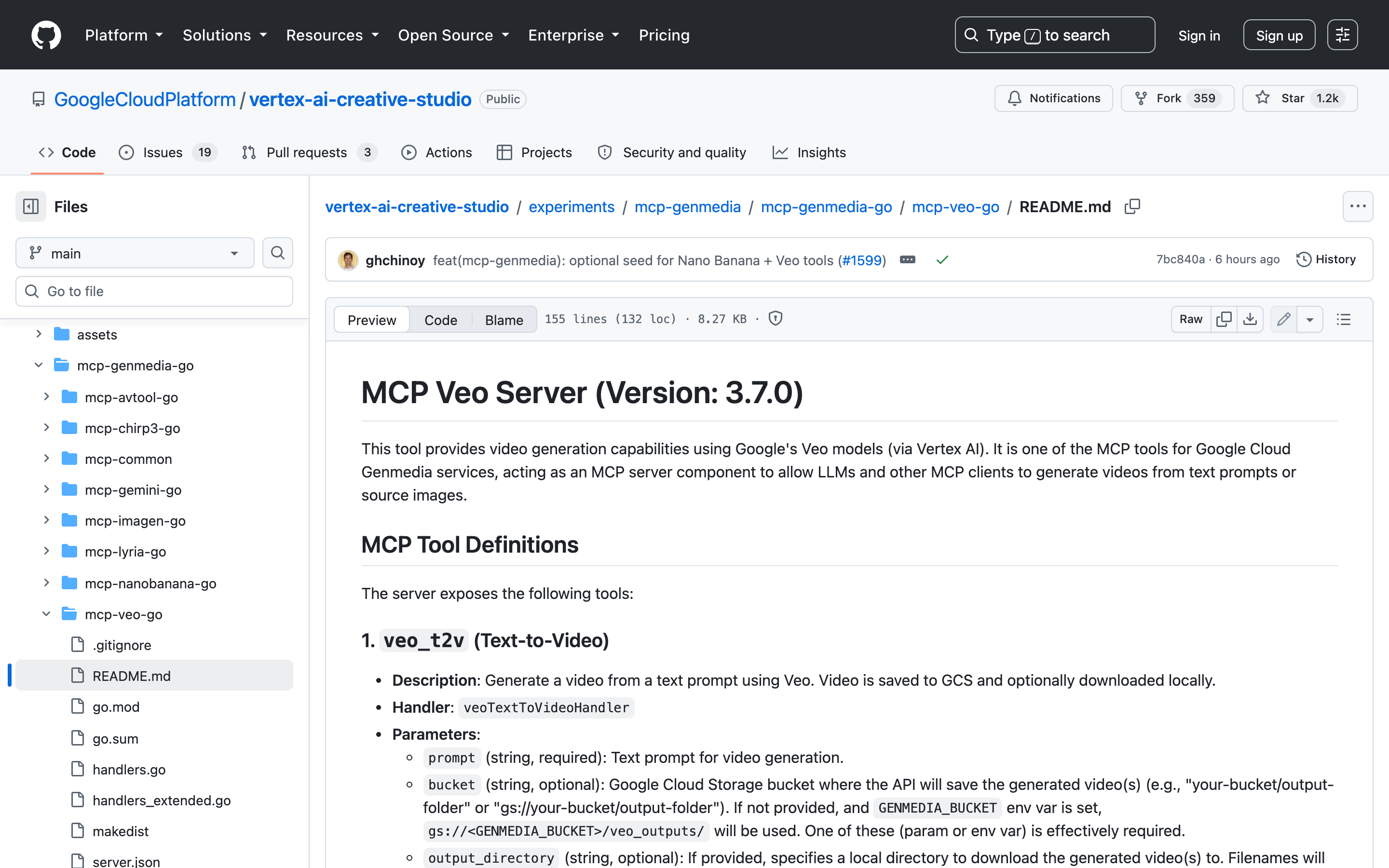The image size is (1389, 868).
Task: Open pull request #1599 link
Action: coord(861,260)
